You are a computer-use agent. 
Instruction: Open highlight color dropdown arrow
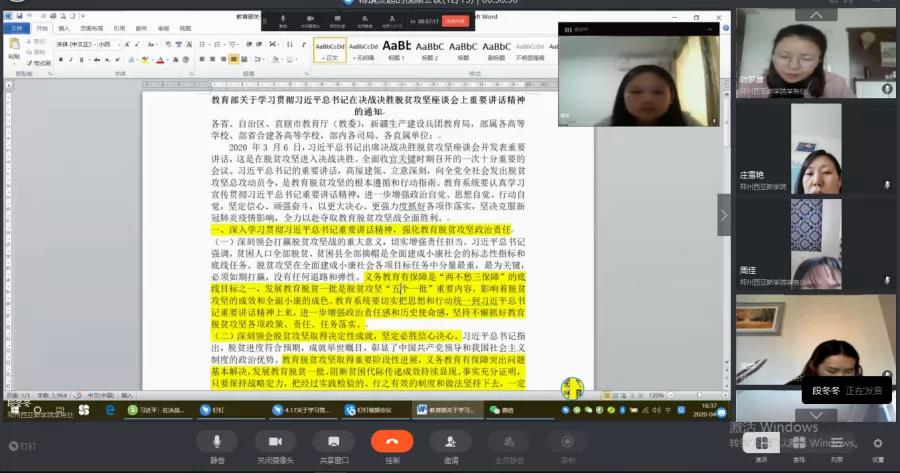(152, 59)
